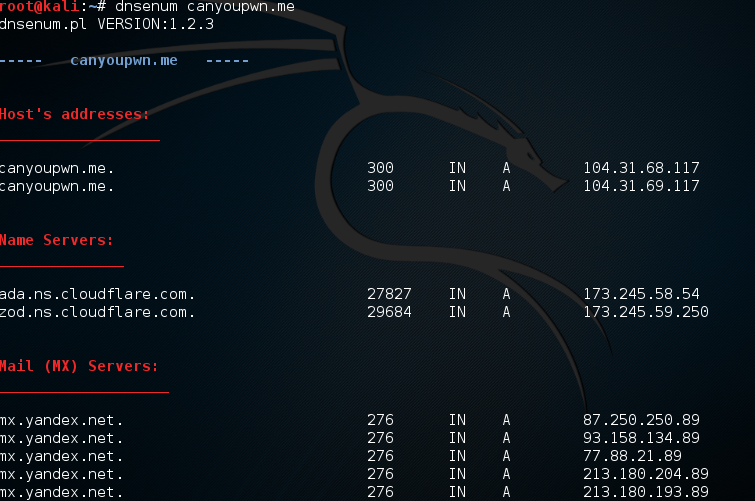
Task: Click the IP address 213.180.204.89
Action: tap(645, 474)
